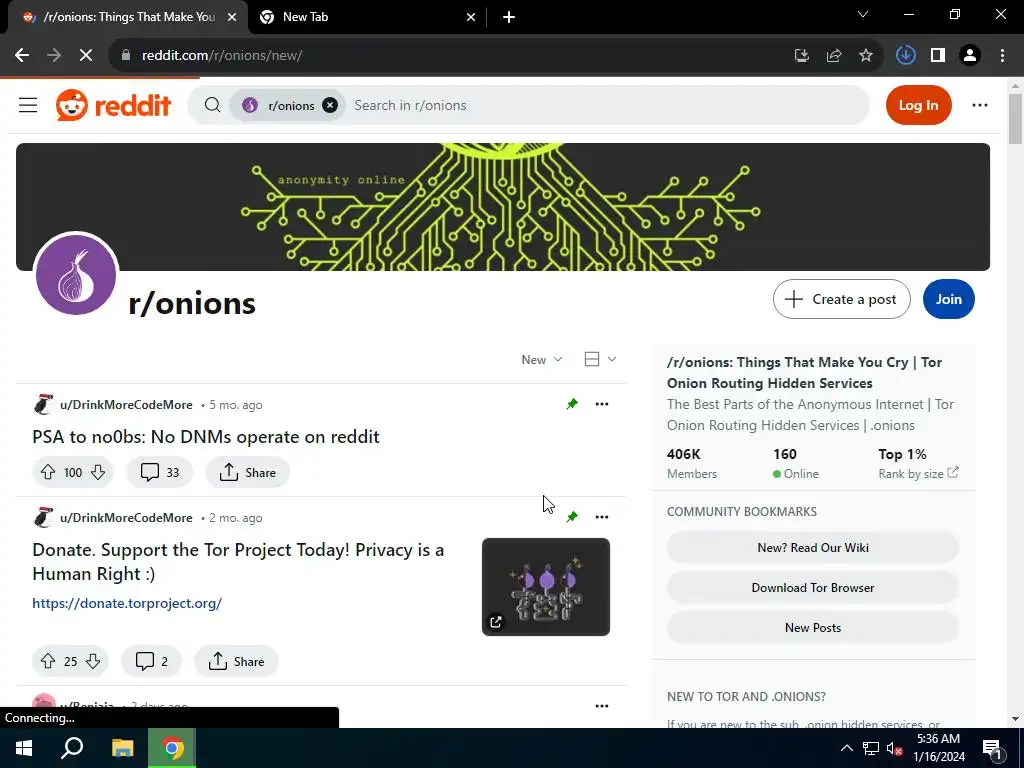
Task: Upvote the PSA to no0bs post
Action: click(48, 472)
